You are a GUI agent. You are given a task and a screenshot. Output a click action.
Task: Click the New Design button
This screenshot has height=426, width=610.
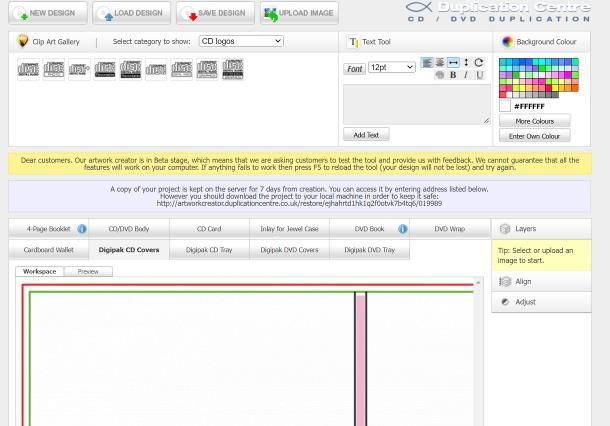48,13
